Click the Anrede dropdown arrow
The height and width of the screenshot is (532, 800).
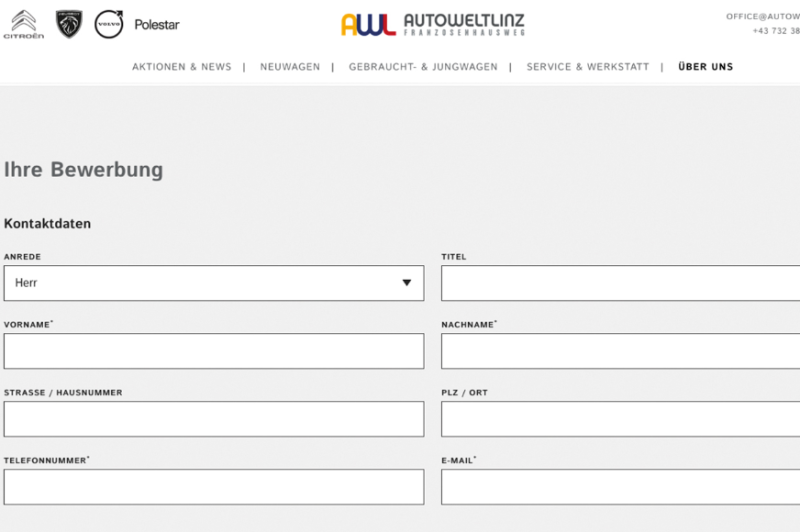(406, 283)
